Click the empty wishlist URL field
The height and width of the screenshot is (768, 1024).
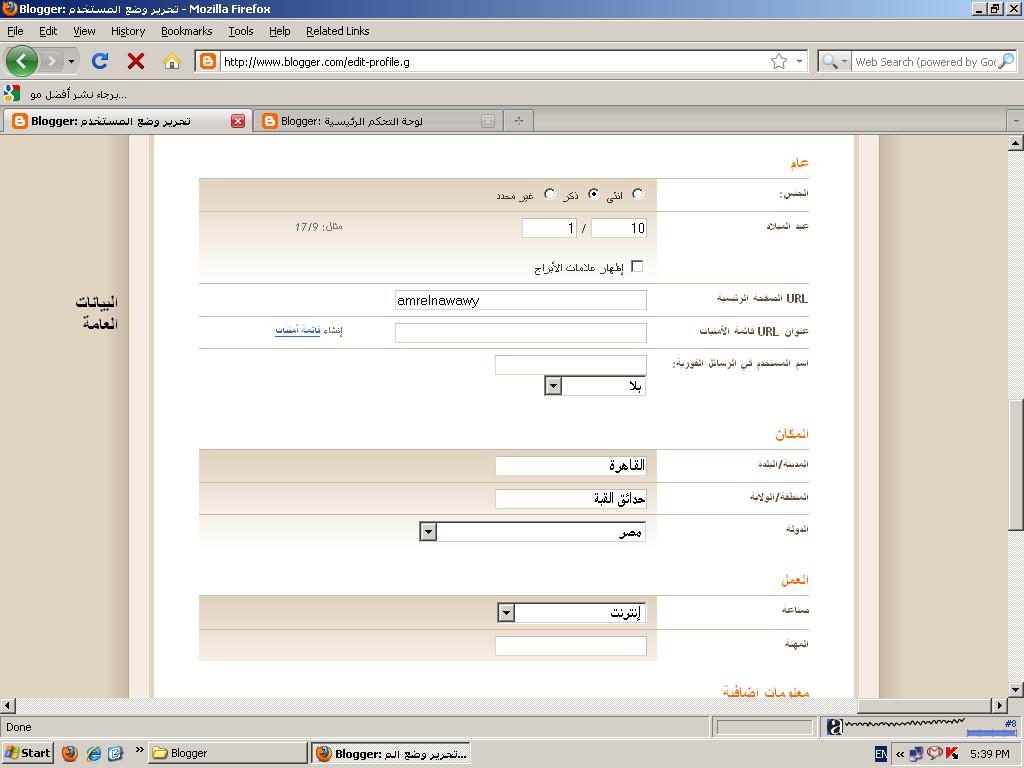click(x=520, y=332)
